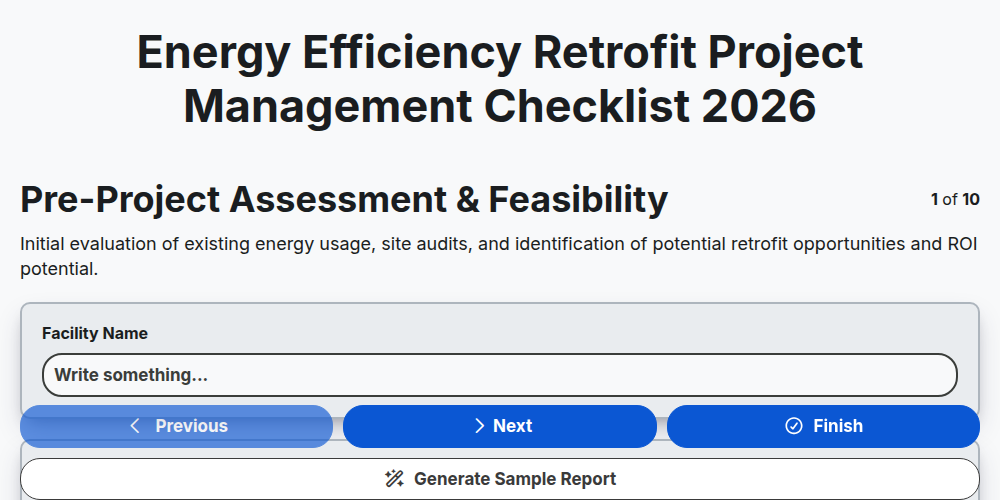The image size is (1000, 500).
Task: Click the 'Pre-Project Assessment & Feasibility' heading
Action: point(344,200)
